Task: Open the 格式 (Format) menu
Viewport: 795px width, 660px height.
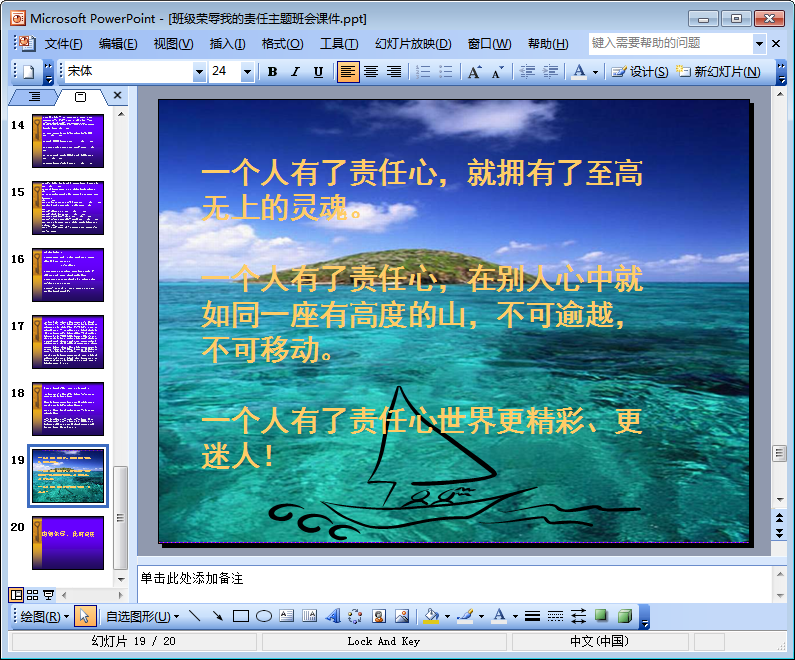Action: pyautogui.click(x=282, y=44)
